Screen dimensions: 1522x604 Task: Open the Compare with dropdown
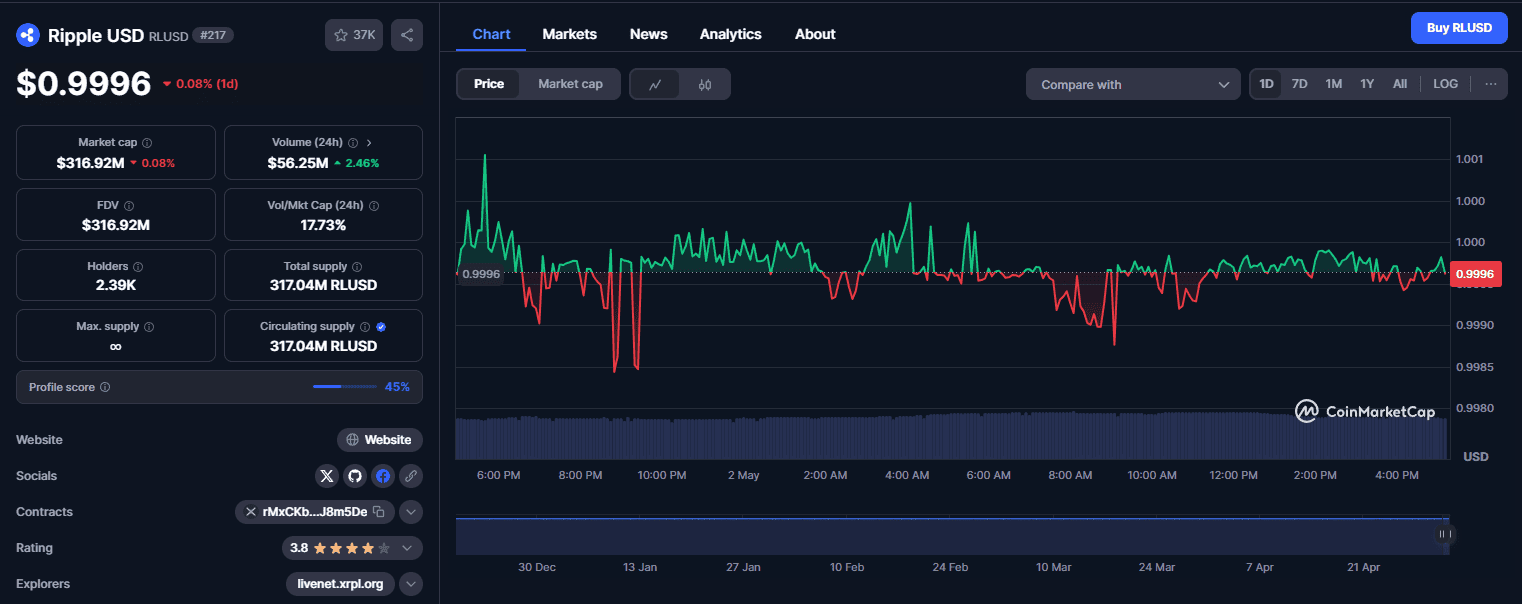[x=1133, y=84]
